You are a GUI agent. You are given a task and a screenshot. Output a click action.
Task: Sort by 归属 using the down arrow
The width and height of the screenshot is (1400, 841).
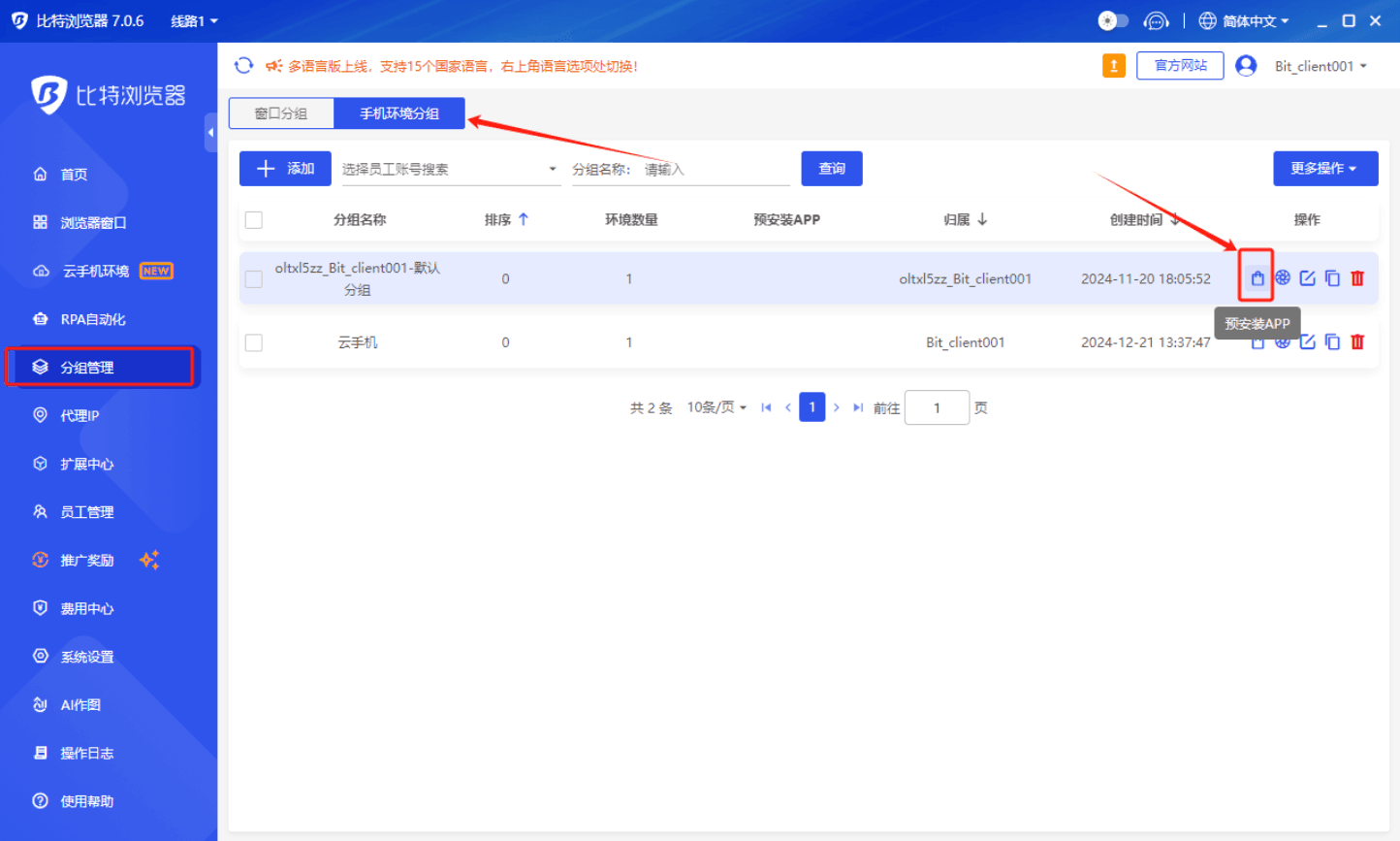[982, 220]
